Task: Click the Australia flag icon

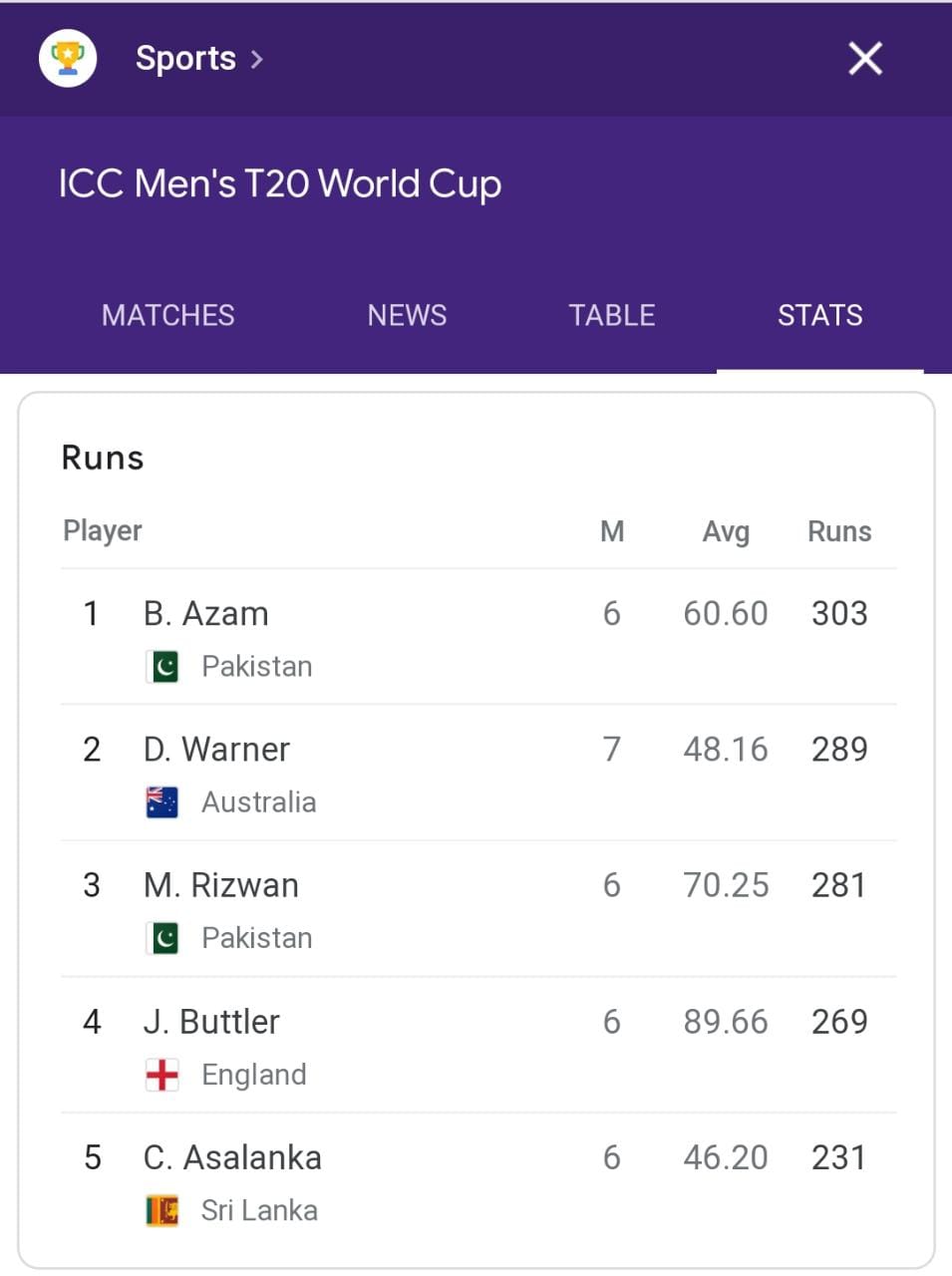Action: click(162, 801)
